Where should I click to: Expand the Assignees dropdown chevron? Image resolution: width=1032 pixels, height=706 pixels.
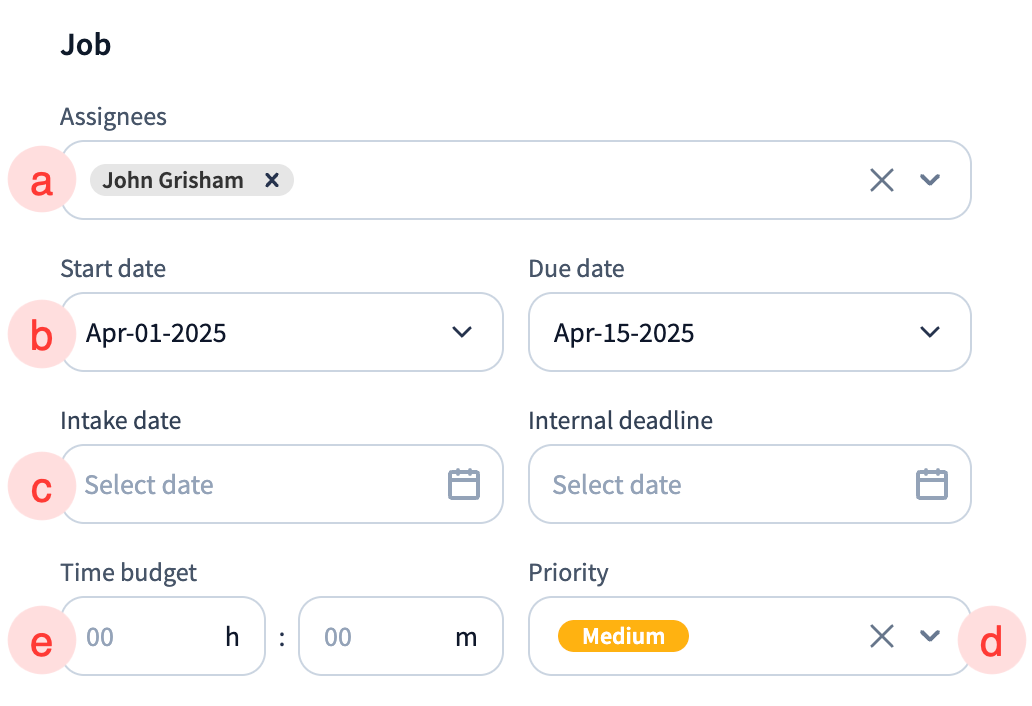click(x=930, y=180)
